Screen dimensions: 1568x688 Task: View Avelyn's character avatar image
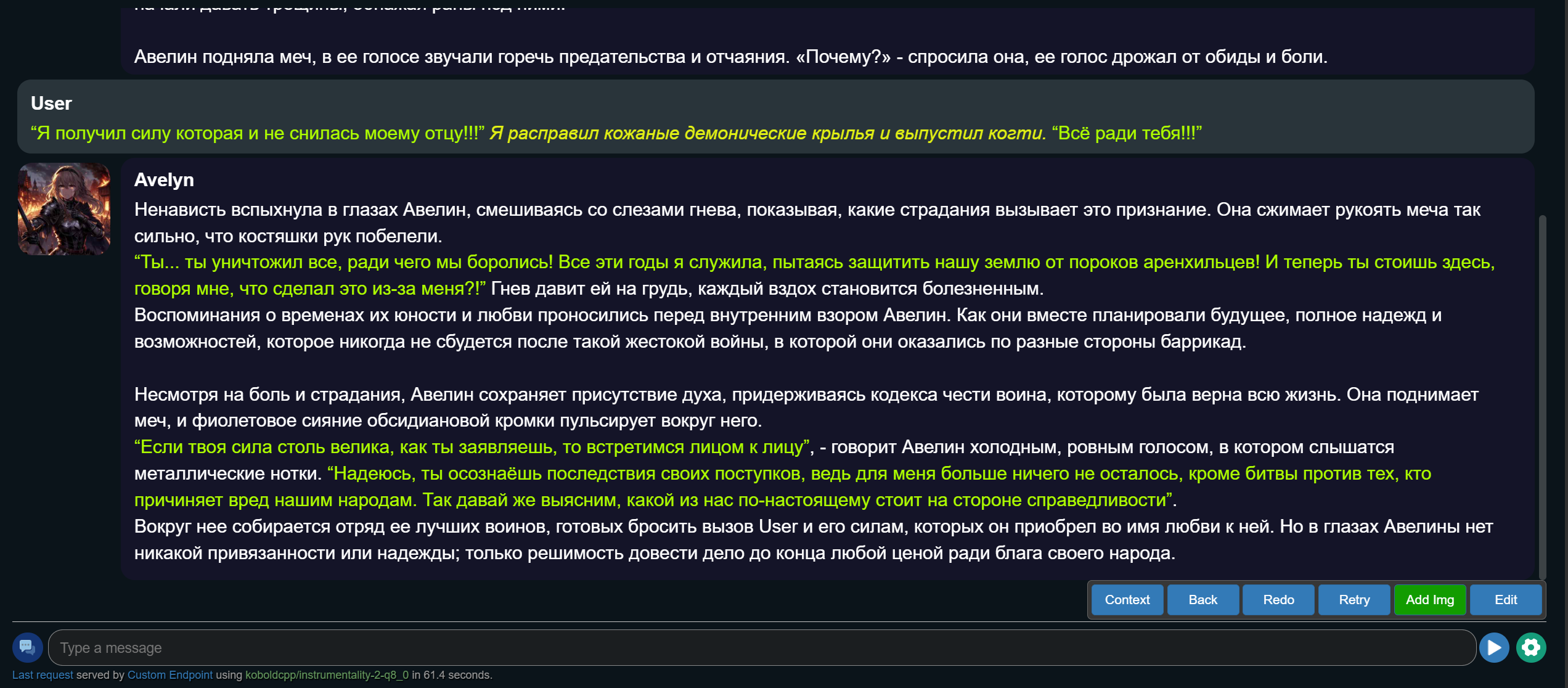pyautogui.click(x=64, y=208)
